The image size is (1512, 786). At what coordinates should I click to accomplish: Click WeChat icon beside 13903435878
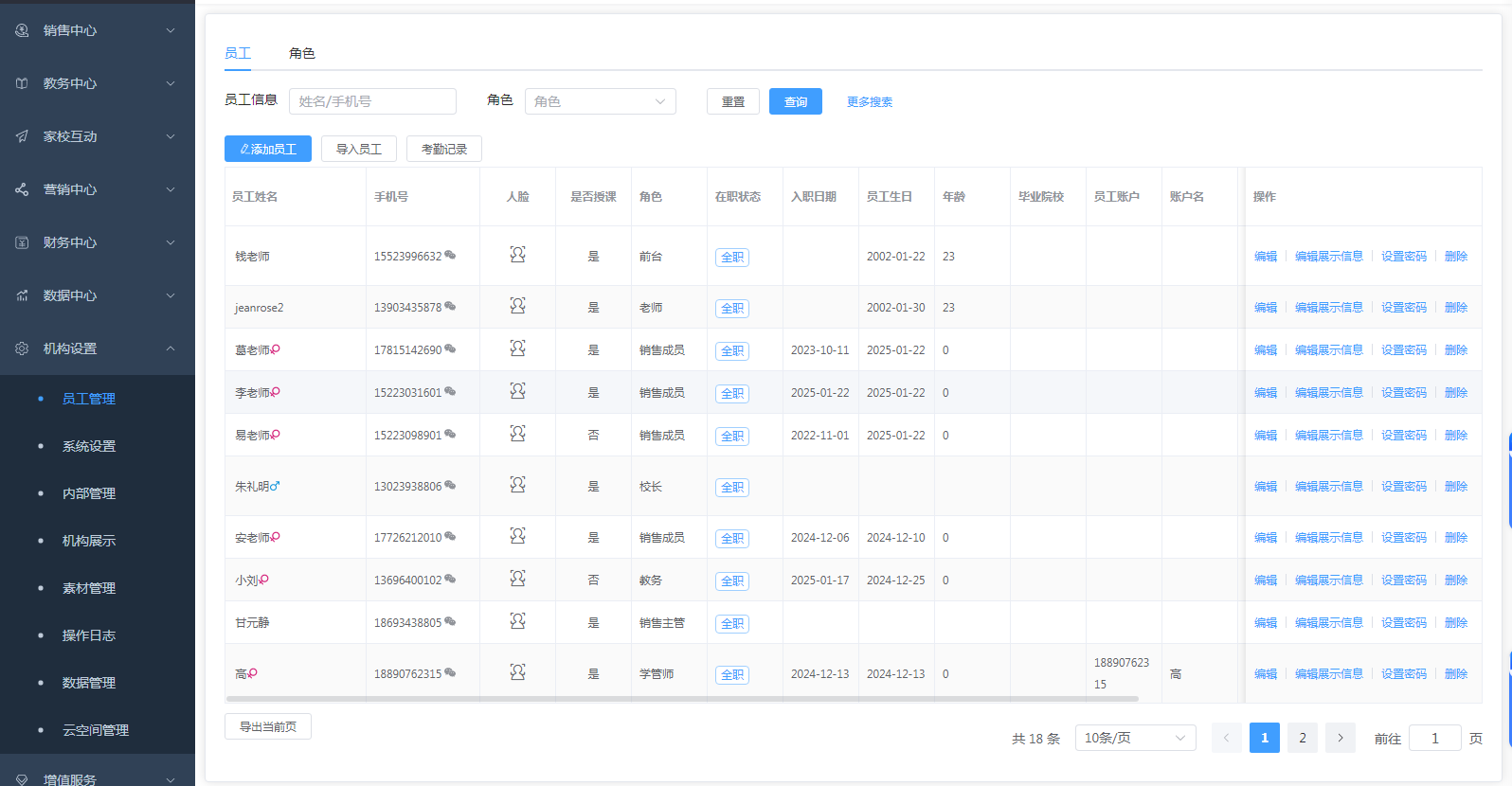(x=450, y=307)
